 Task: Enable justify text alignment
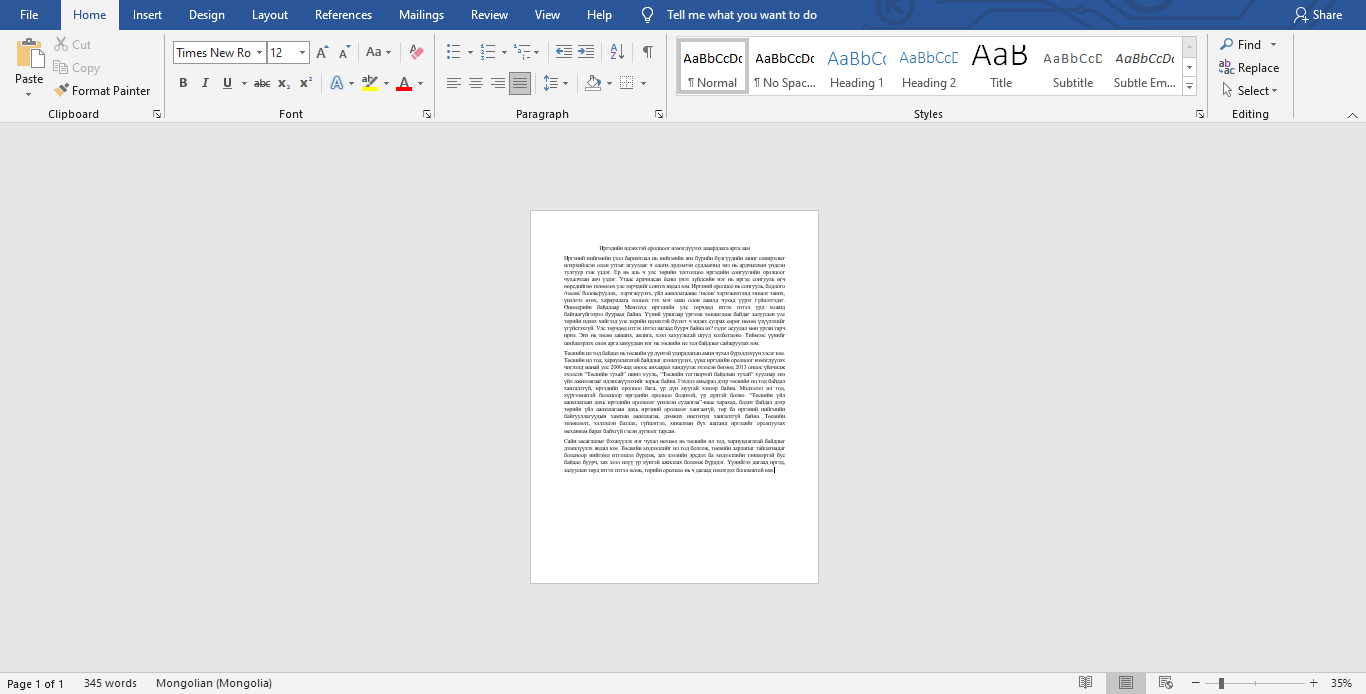(x=519, y=83)
